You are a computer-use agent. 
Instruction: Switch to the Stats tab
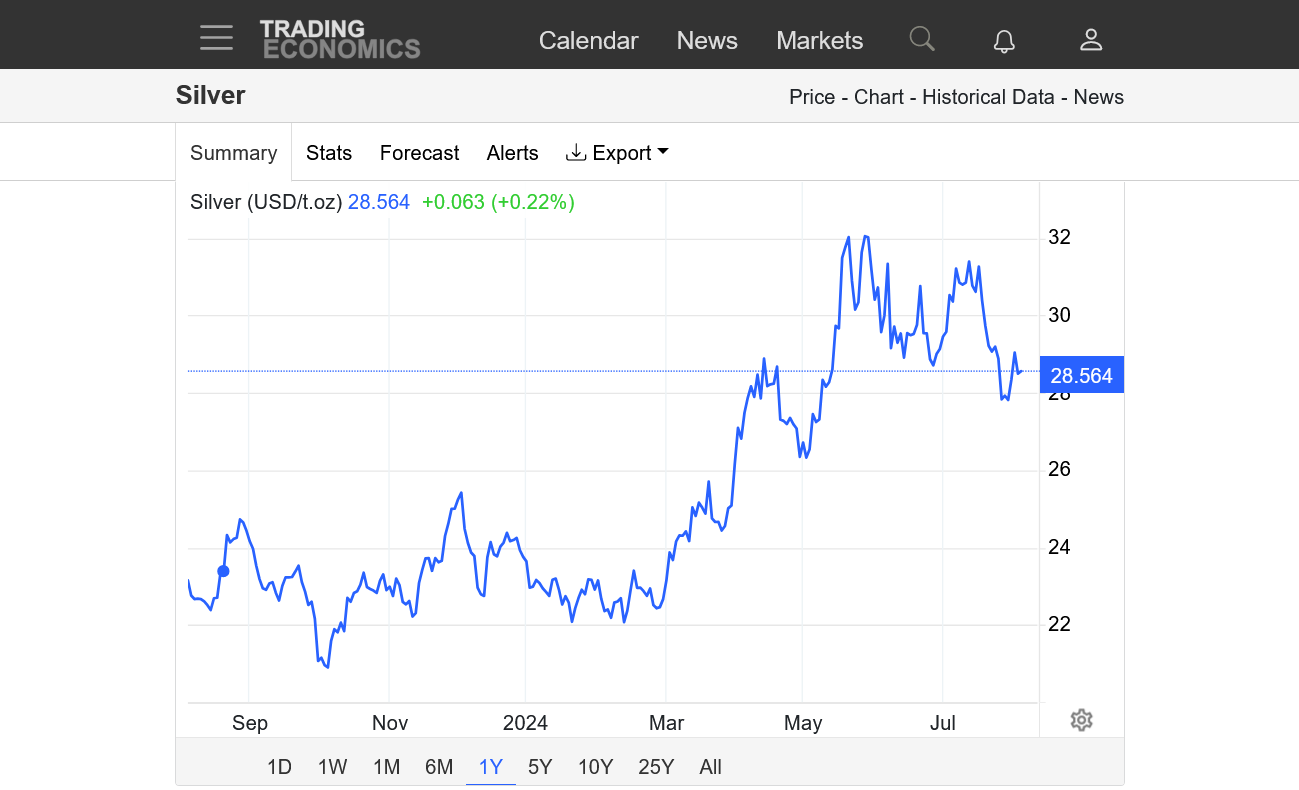[329, 153]
